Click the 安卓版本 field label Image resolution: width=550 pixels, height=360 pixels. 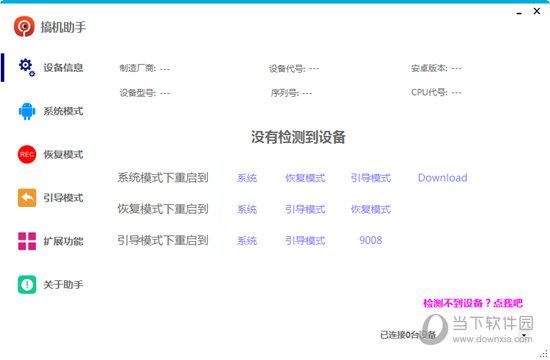pyautogui.click(x=429, y=68)
